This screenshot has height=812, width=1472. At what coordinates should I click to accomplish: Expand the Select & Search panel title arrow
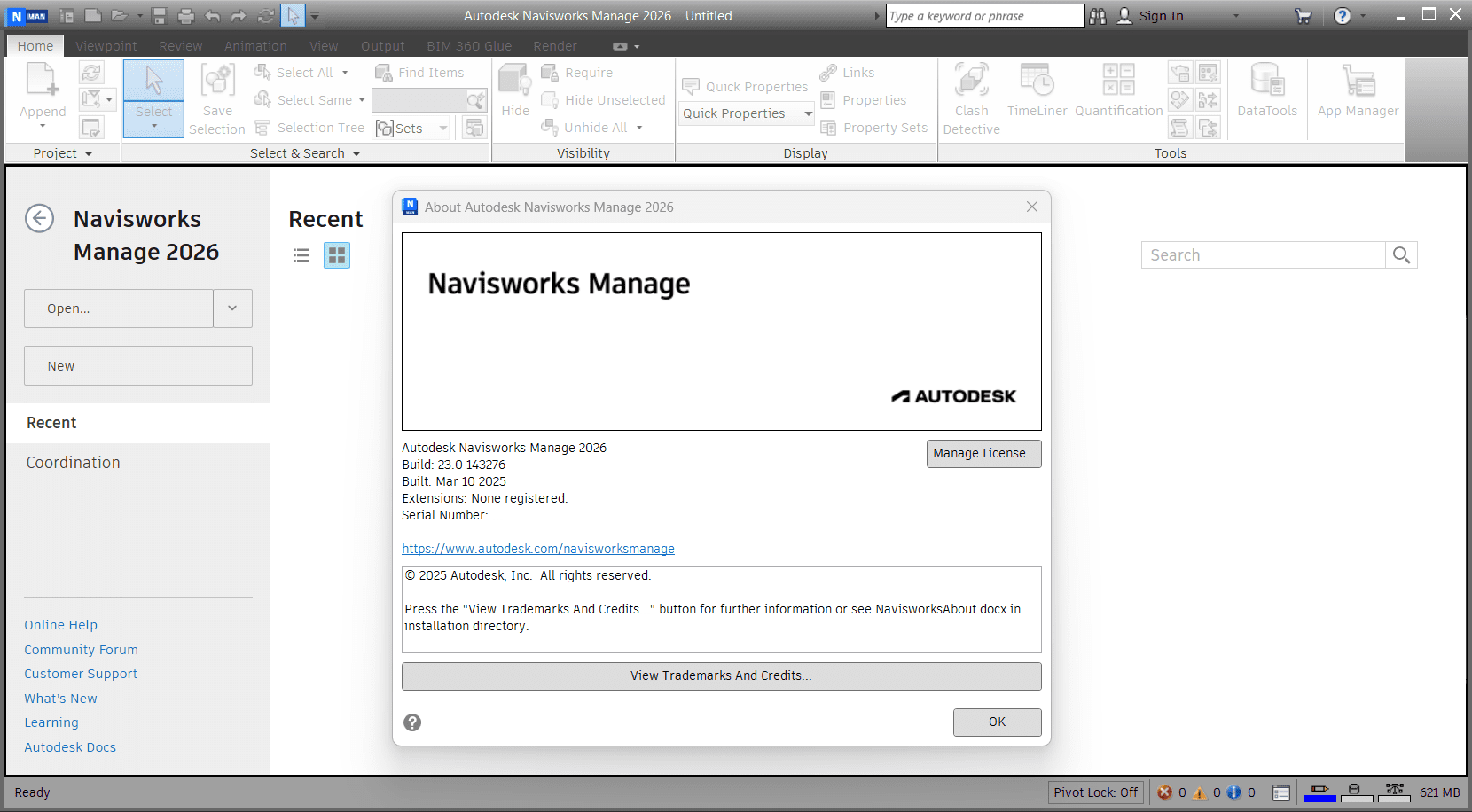pos(356,153)
